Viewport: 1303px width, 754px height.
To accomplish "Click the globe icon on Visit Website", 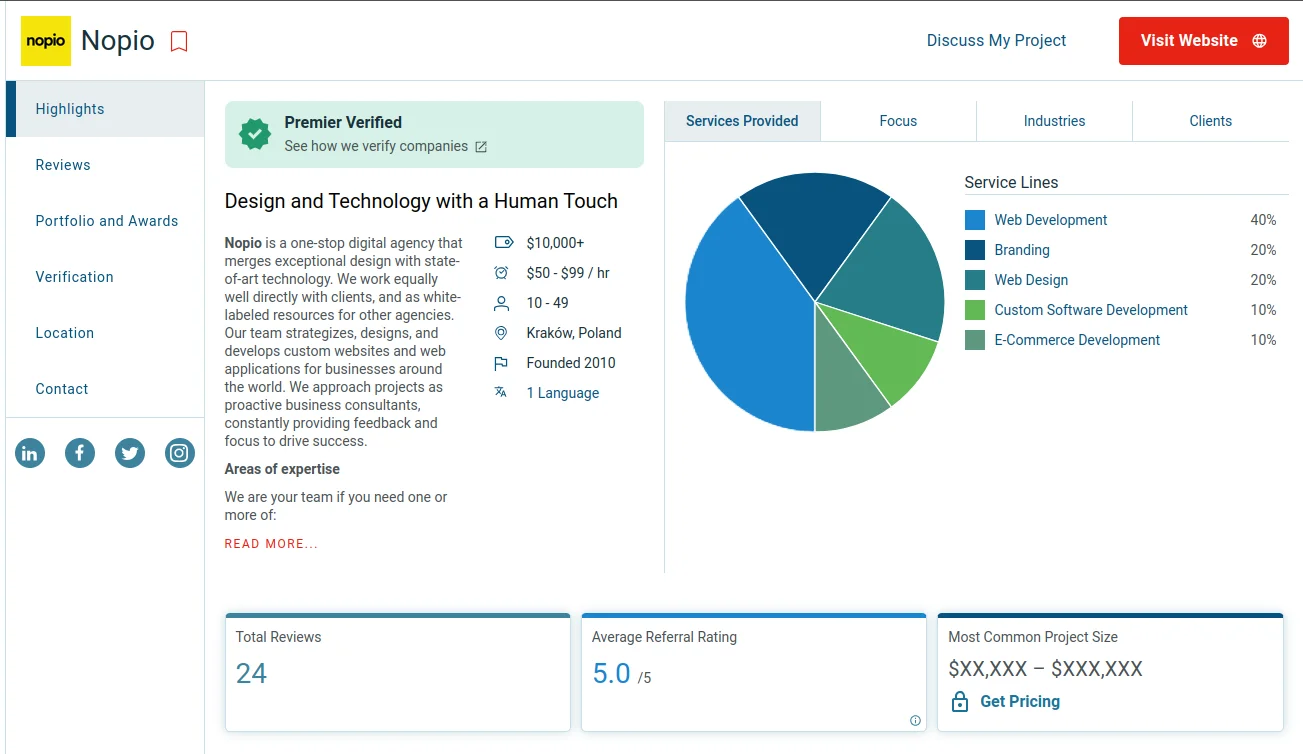I will click(1259, 41).
